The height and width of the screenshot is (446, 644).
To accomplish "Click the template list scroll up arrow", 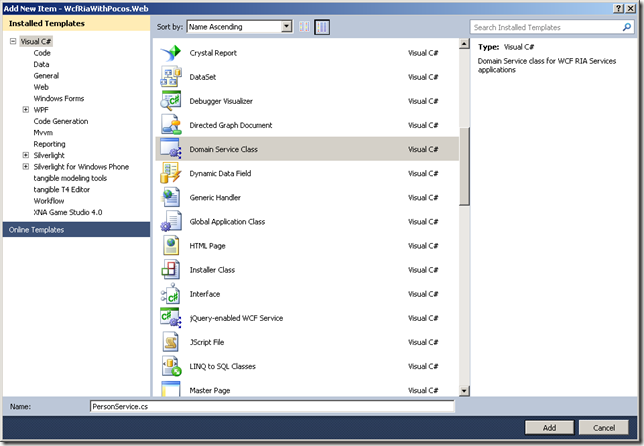I will 464,44.
